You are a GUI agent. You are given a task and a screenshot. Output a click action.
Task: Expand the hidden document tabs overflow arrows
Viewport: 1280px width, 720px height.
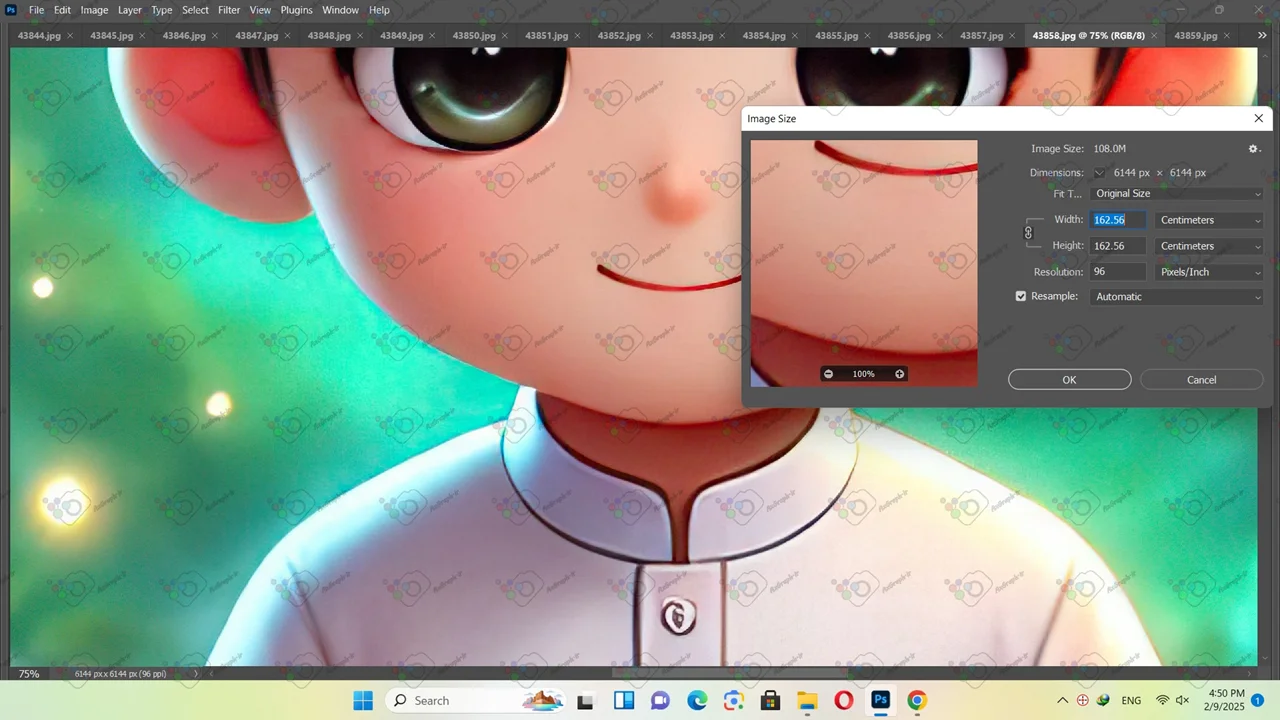[x=1262, y=36]
